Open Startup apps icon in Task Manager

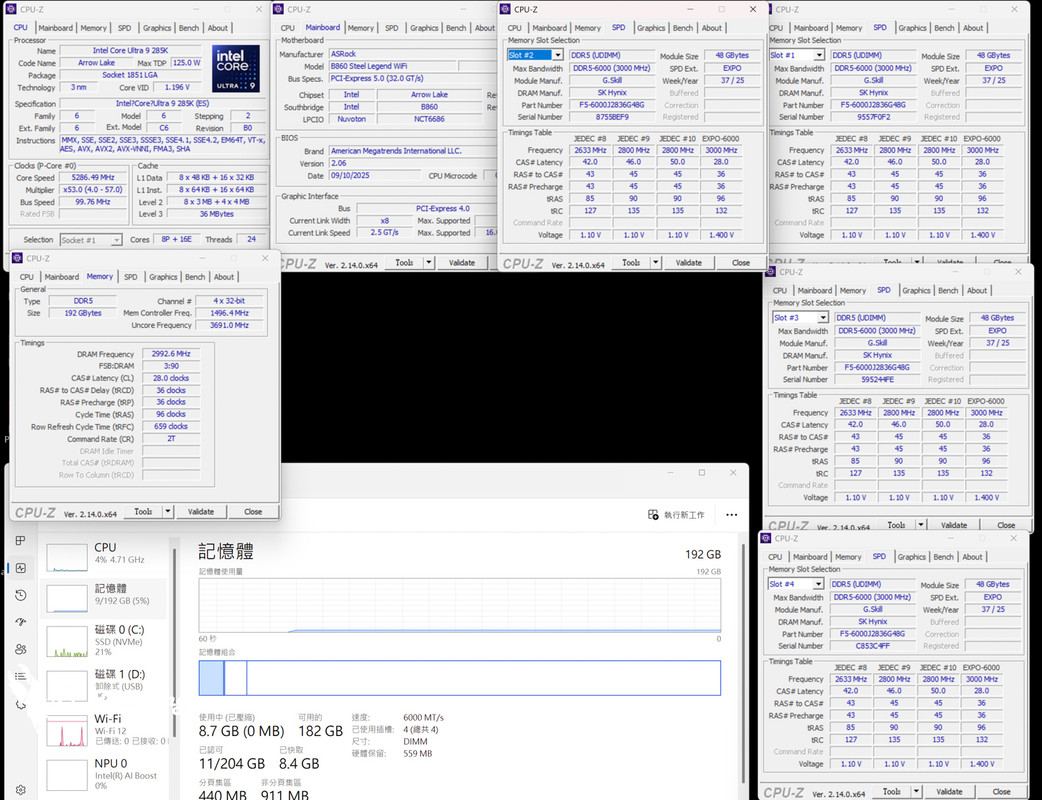(21, 622)
